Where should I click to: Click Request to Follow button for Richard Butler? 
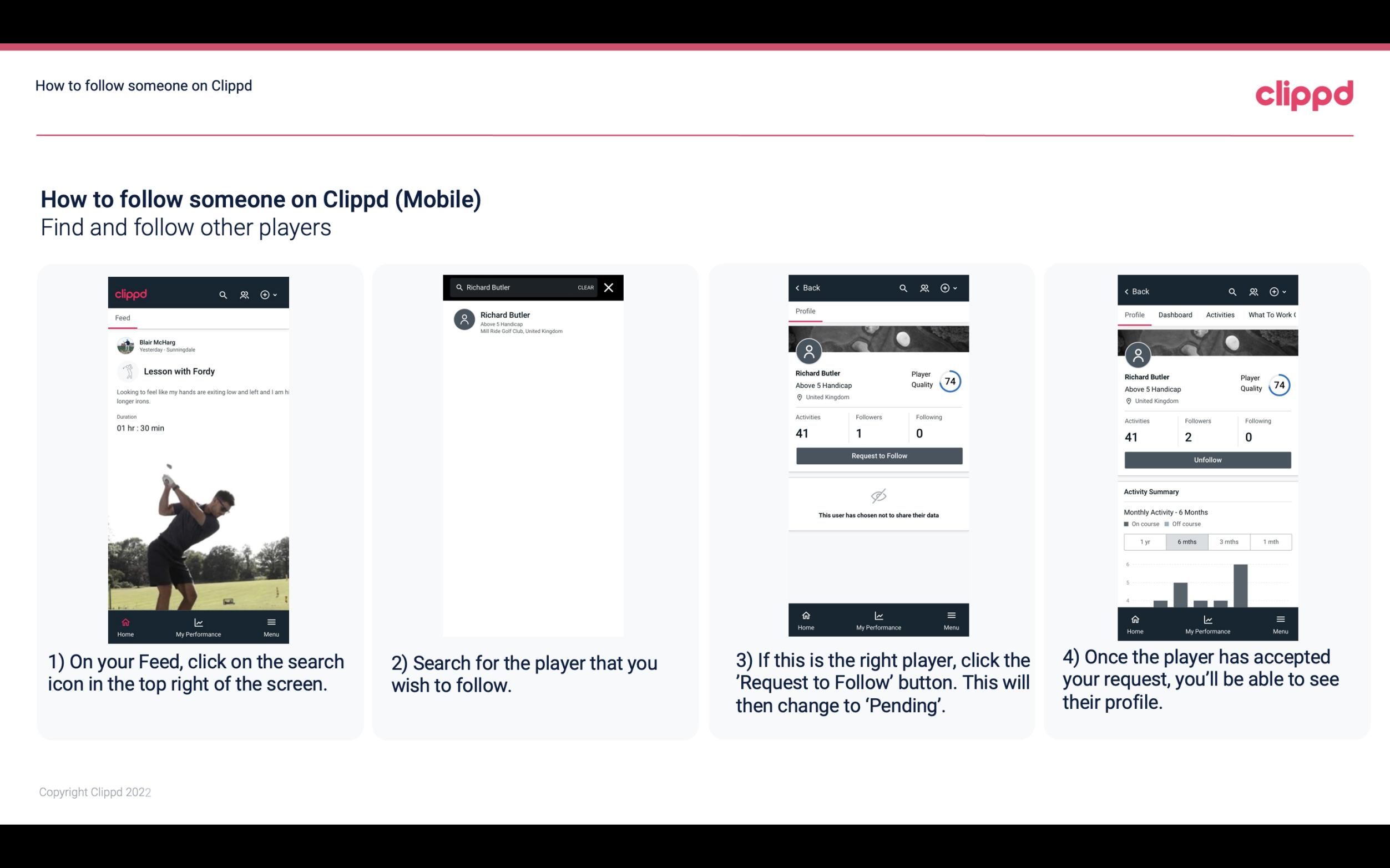[x=879, y=456]
